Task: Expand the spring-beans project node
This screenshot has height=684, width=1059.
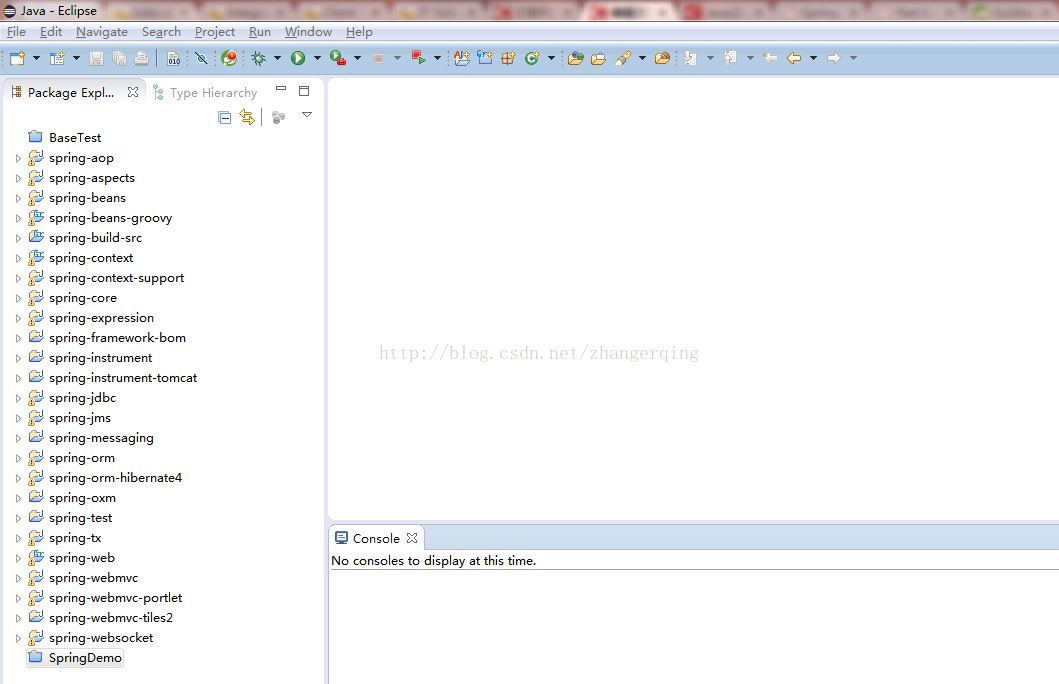Action: 18,199
